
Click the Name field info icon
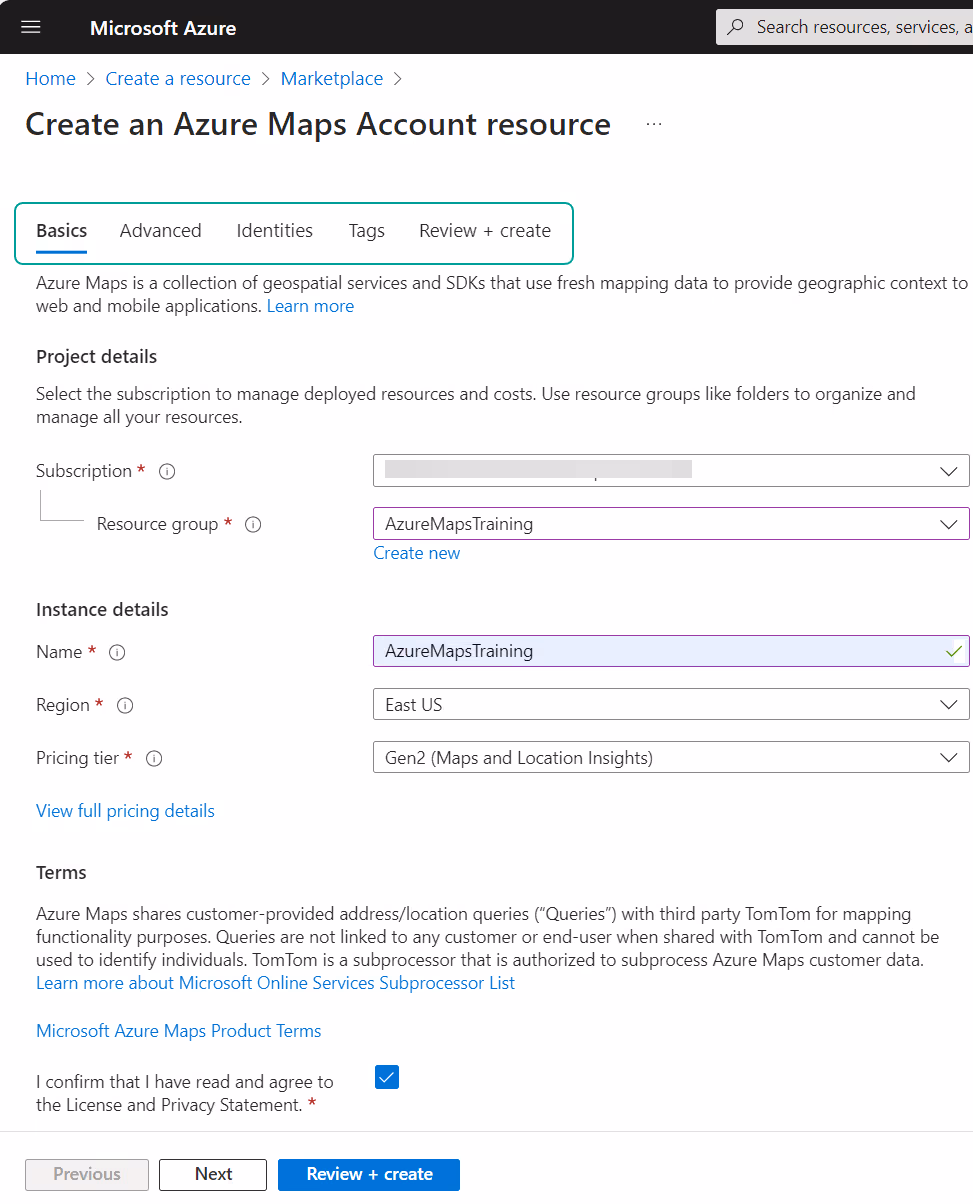pos(117,652)
